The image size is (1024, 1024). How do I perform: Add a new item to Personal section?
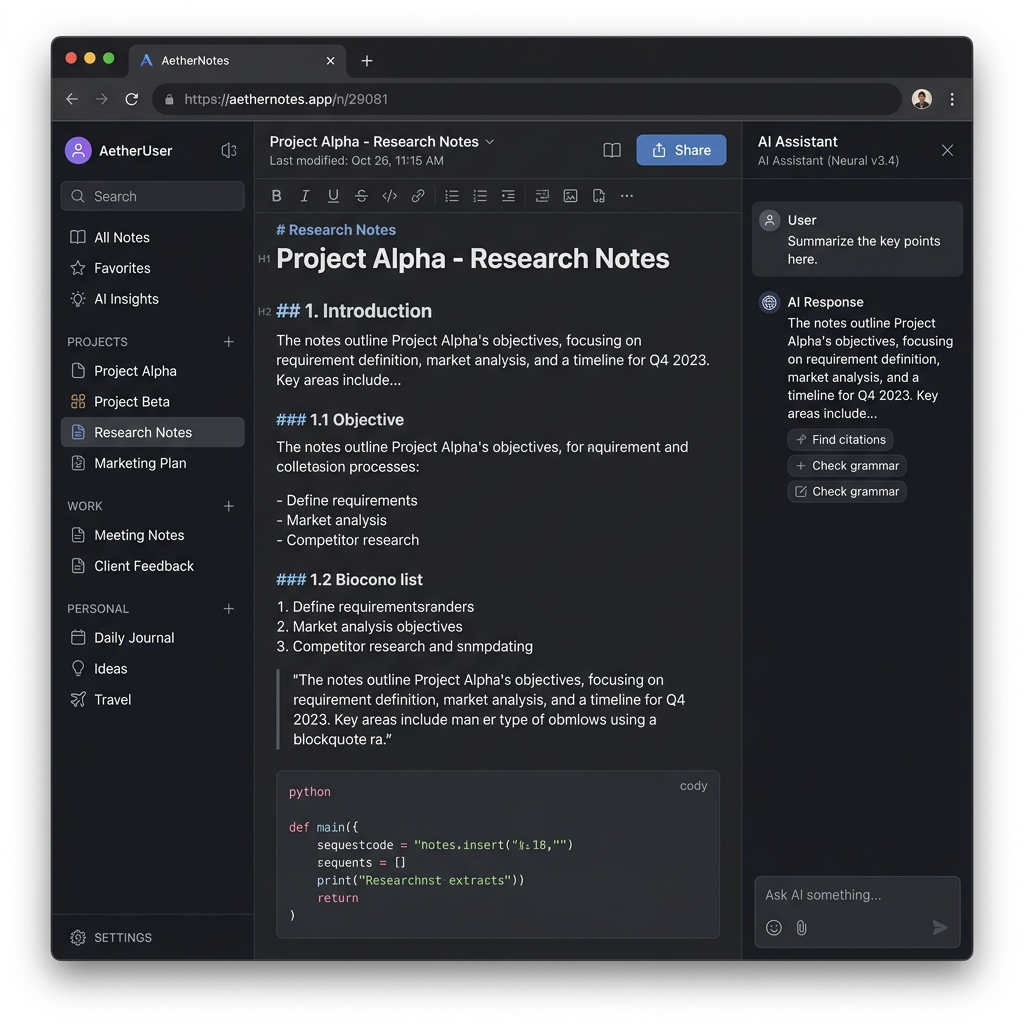pyautogui.click(x=229, y=609)
